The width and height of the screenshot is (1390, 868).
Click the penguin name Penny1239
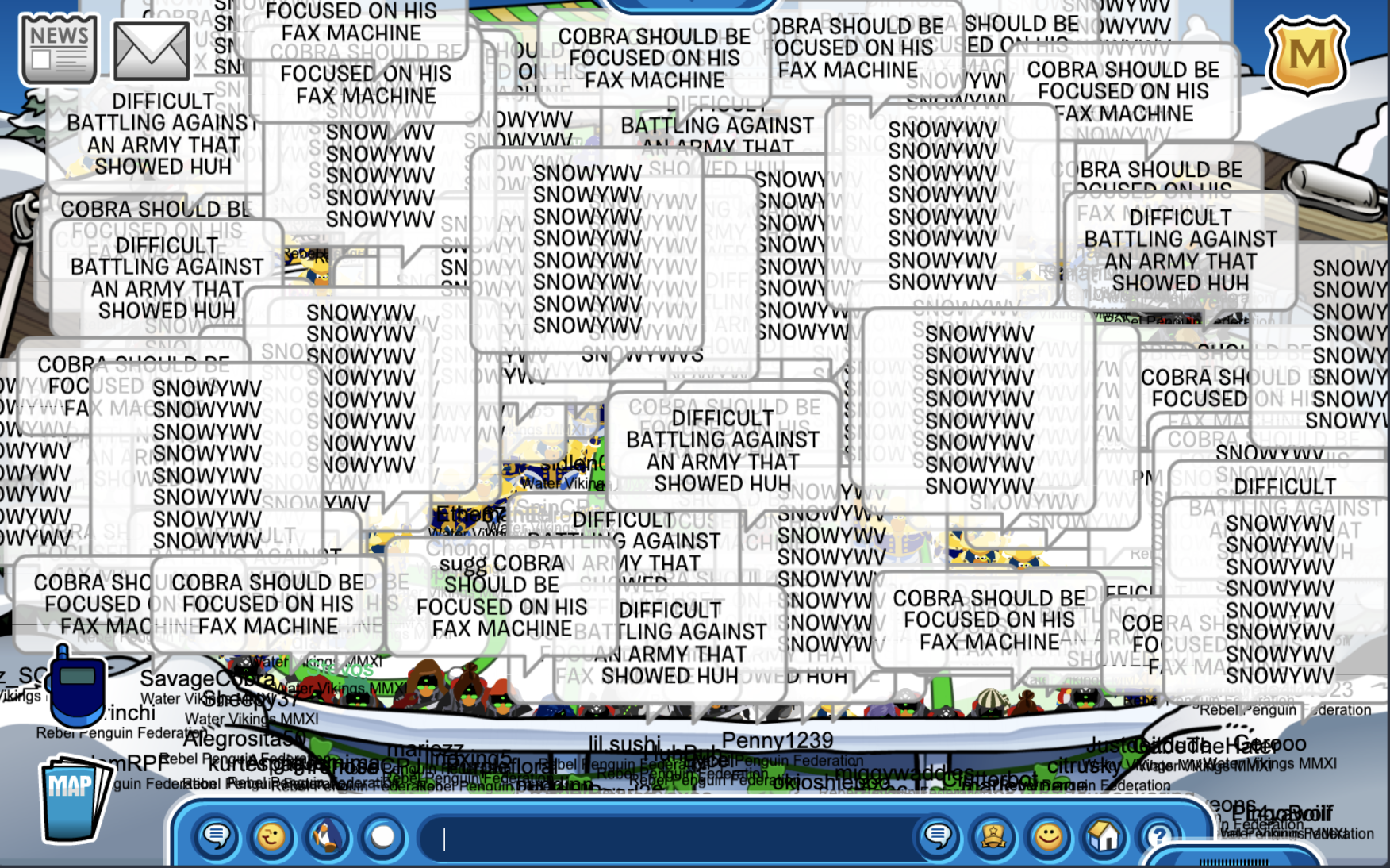point(777,740)
